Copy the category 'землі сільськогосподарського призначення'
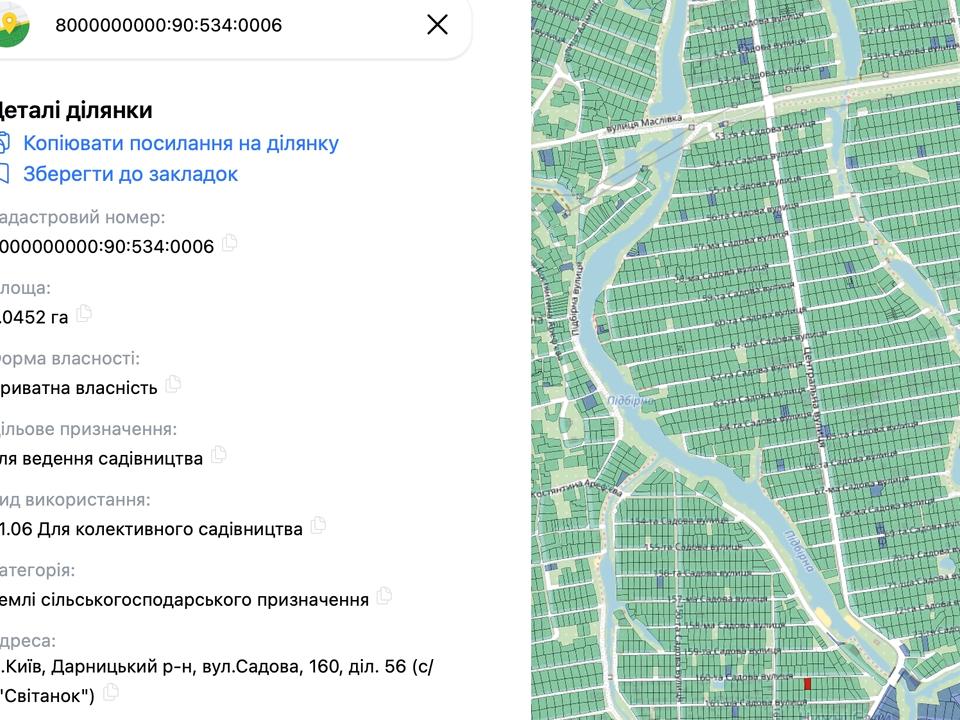 tap(385, 596)
